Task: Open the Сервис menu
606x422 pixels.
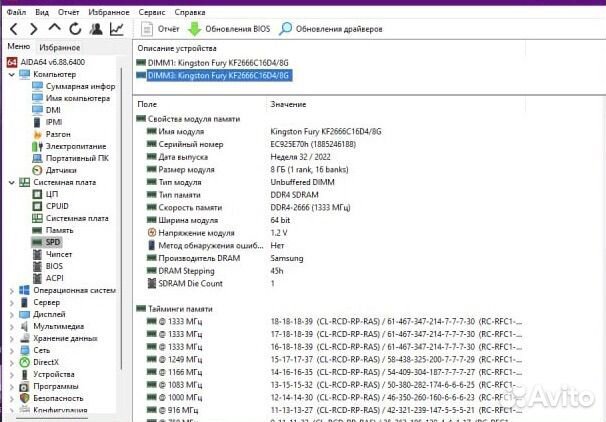Action: [152, 12]
